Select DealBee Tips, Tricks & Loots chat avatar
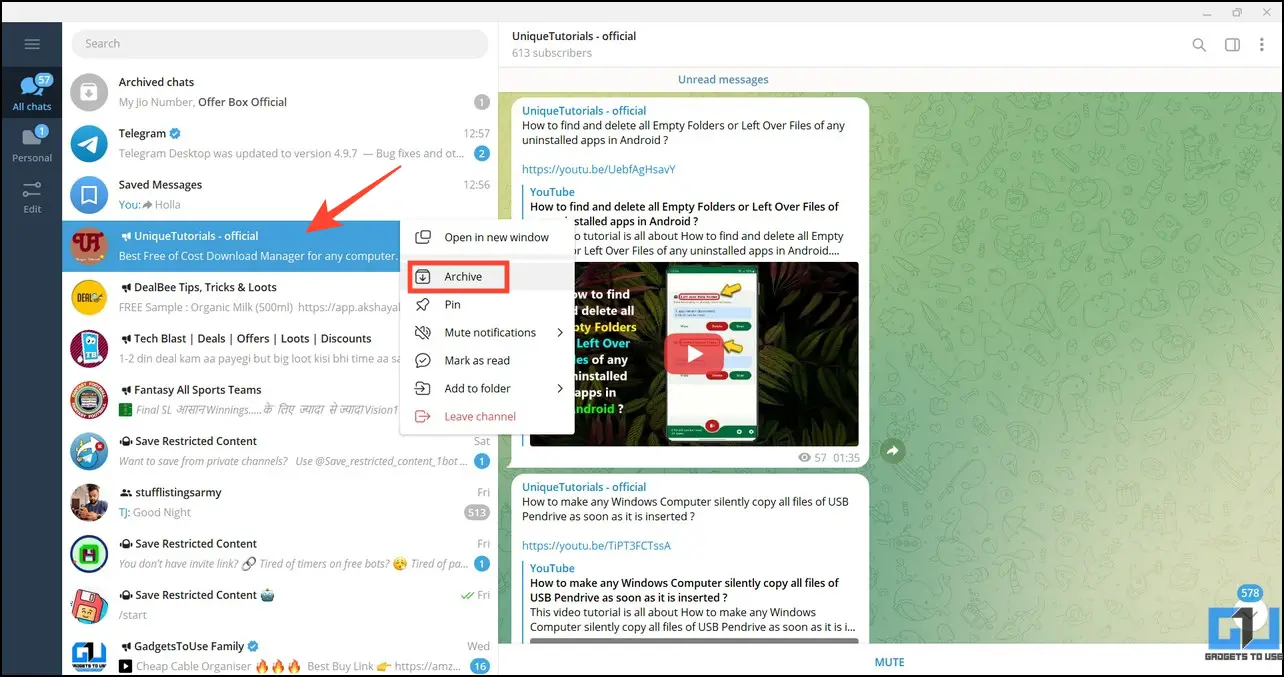1284x677 pixels. (89, 298)
